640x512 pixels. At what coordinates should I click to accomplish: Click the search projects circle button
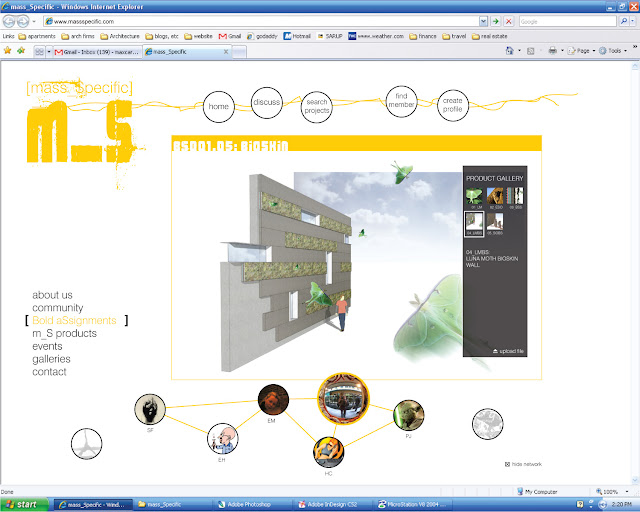coord(317,107)
